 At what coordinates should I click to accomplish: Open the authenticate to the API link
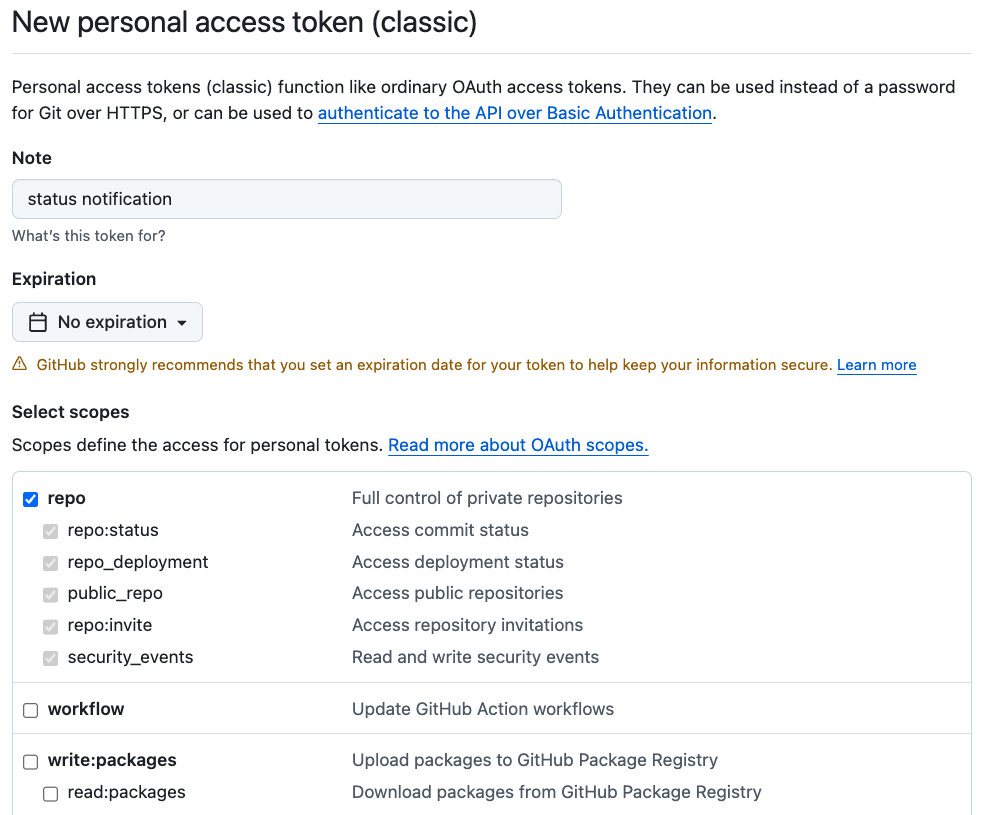515,113
